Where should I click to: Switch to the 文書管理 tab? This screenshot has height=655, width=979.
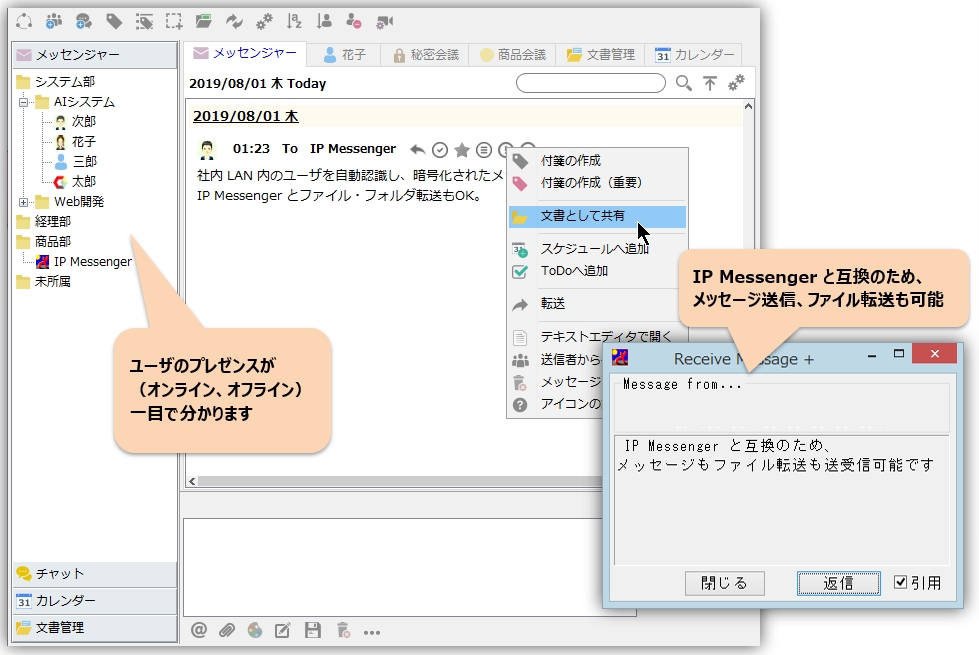[x=601, y=55]
